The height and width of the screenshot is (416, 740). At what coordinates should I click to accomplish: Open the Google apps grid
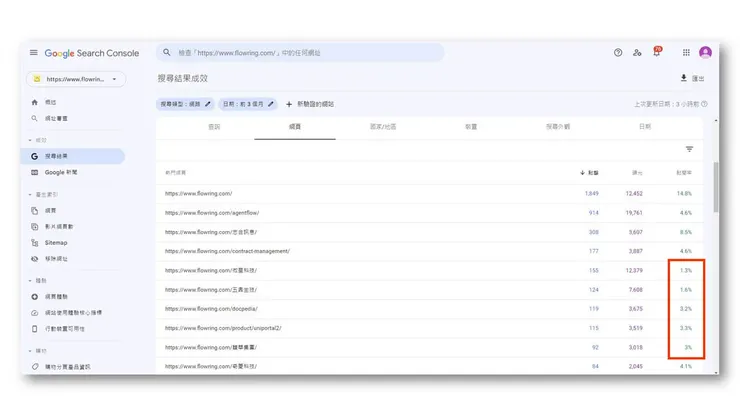(686, 52)
